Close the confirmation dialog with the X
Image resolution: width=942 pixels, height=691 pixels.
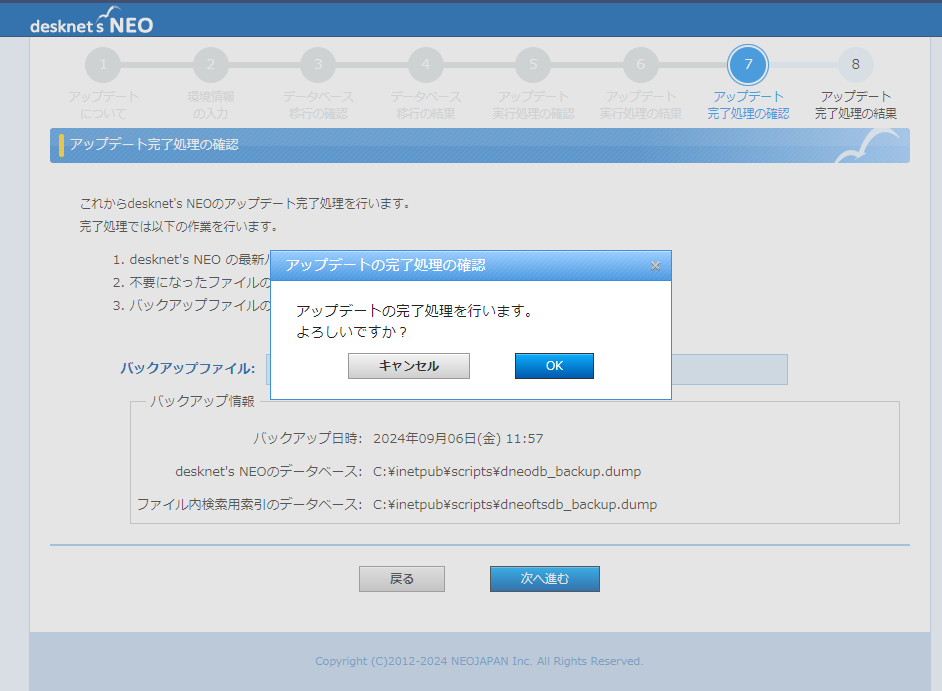pos(655,266)
